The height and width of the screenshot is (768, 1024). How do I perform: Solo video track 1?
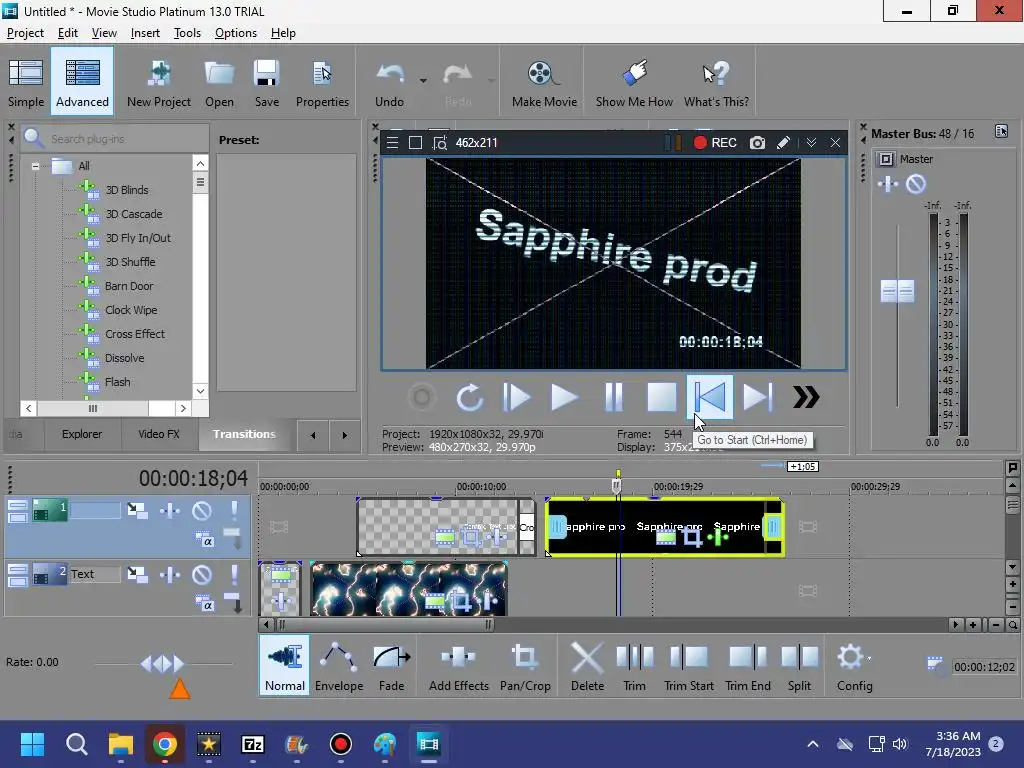point(234,510)
